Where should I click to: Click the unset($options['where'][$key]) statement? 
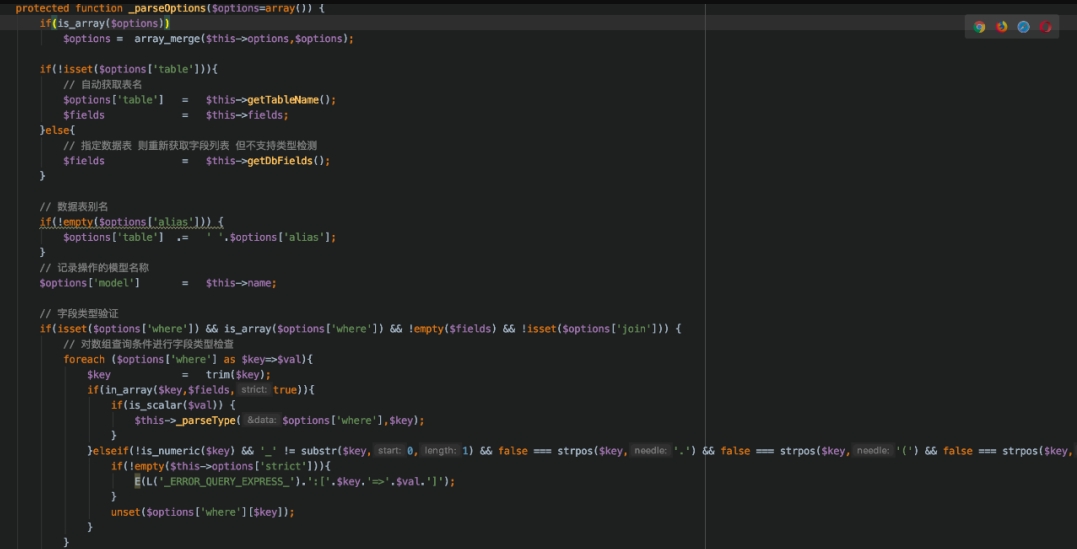tap(202, 512)
